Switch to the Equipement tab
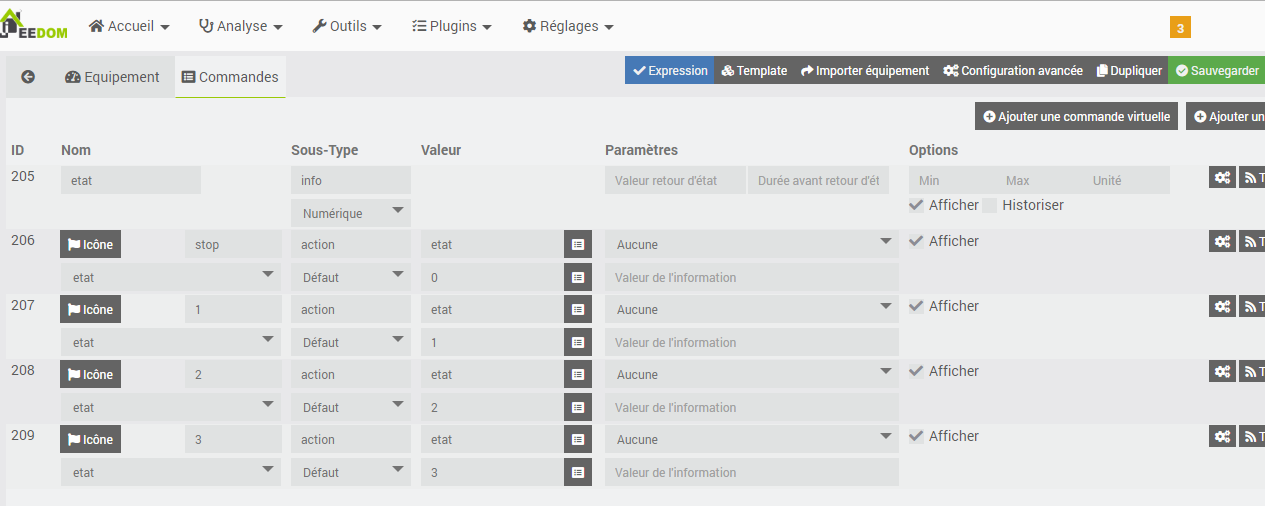Image resolution: width=1265 pixels, height=506 pixels. pos(112,77)
